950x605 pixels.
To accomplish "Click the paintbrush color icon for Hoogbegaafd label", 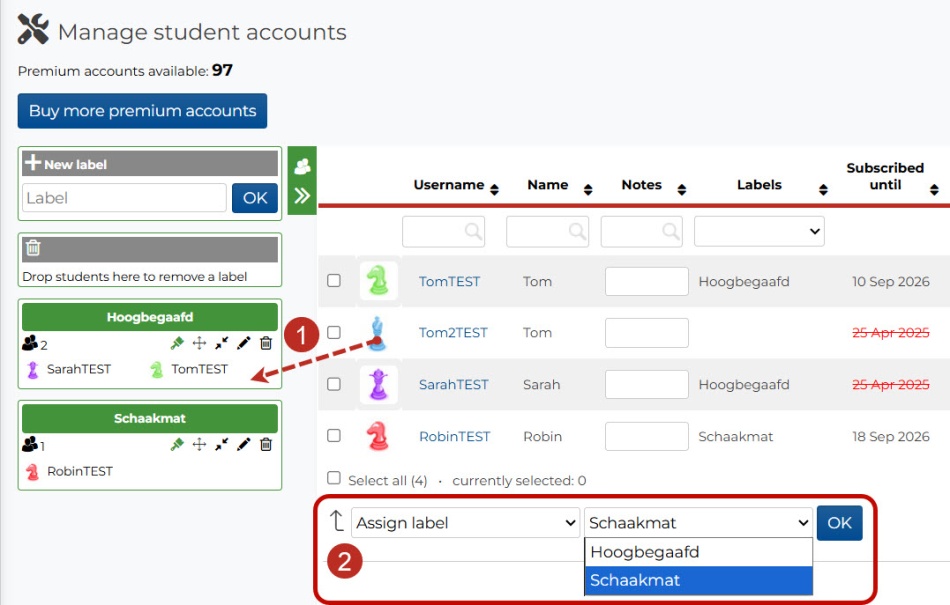I will [177, 343].
